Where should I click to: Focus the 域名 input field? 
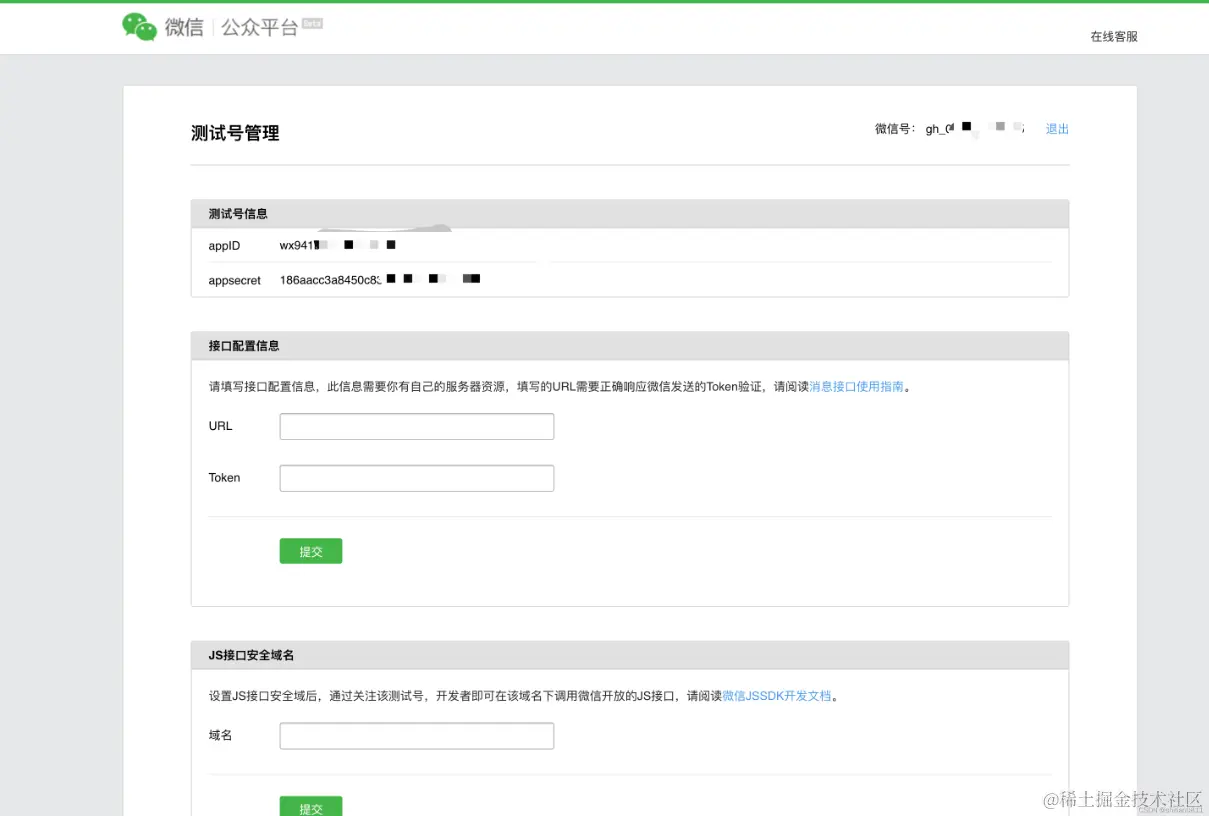pyautogui.click(x=417, y=737)
